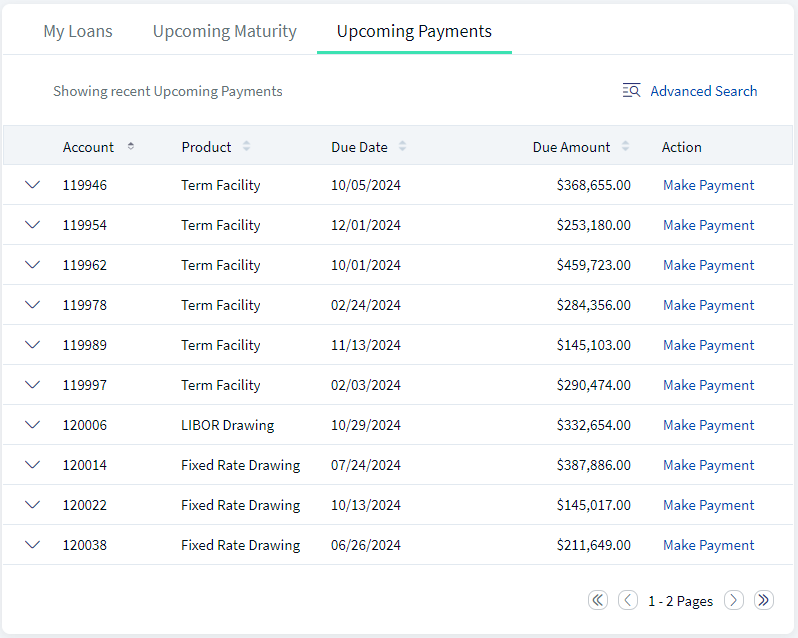The height and width of the screenshot is (638, 798).
Task: Click Action column header label
Action: coord(681,147)
